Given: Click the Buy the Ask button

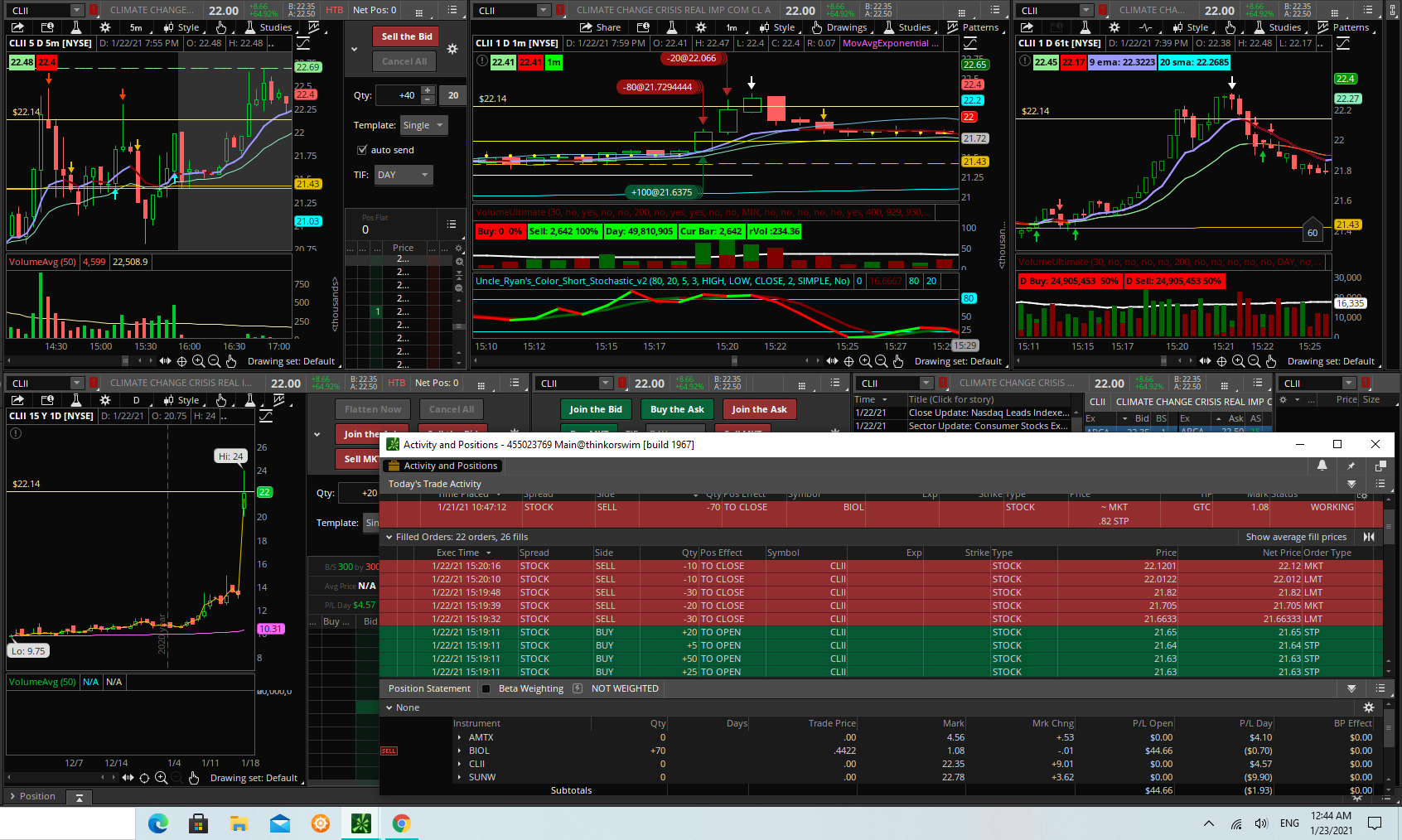Looking at the screenshot, I should pos(677,409).
